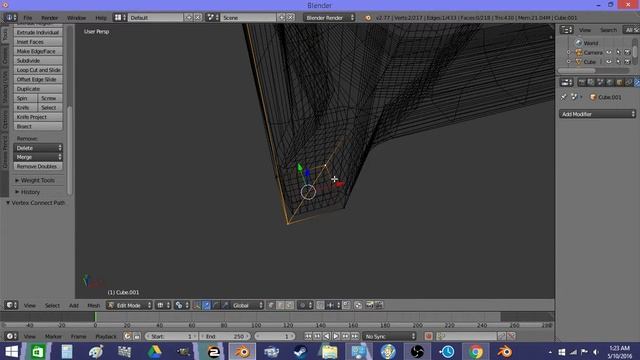Open the Window menu

(x=76, y=18)
